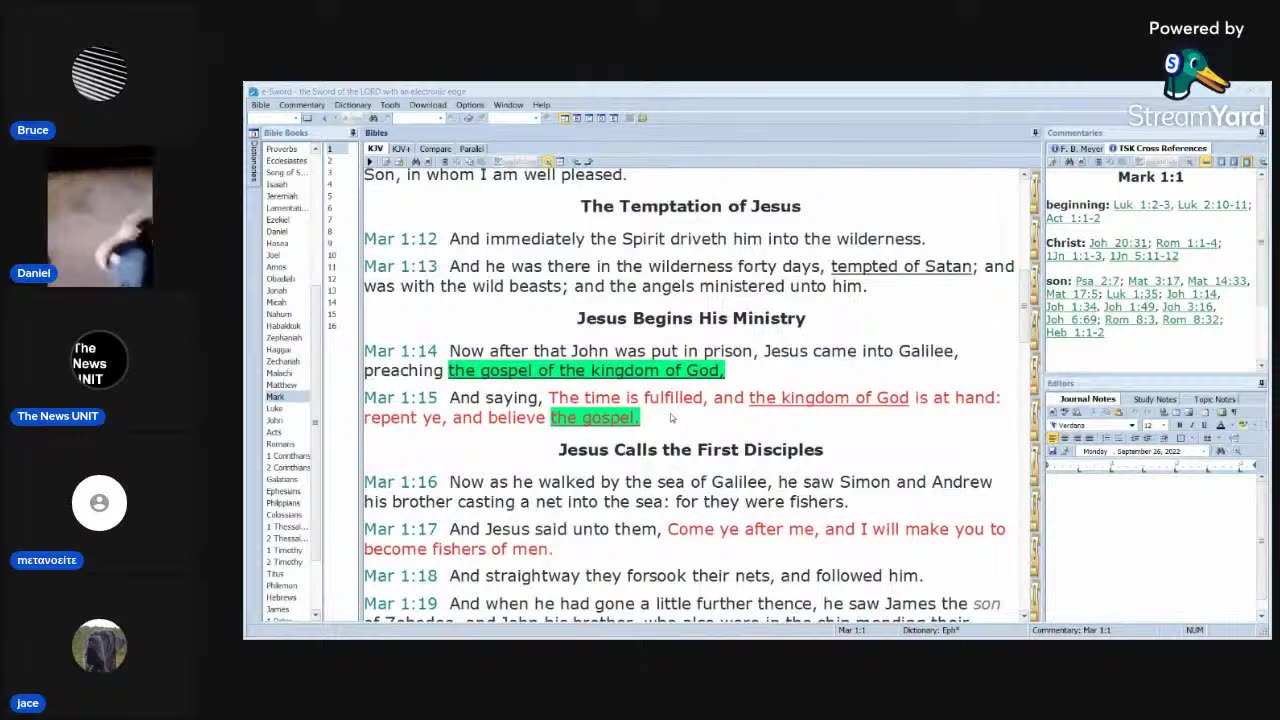Select Hebrews in the Bible Books list

[281, 598]
